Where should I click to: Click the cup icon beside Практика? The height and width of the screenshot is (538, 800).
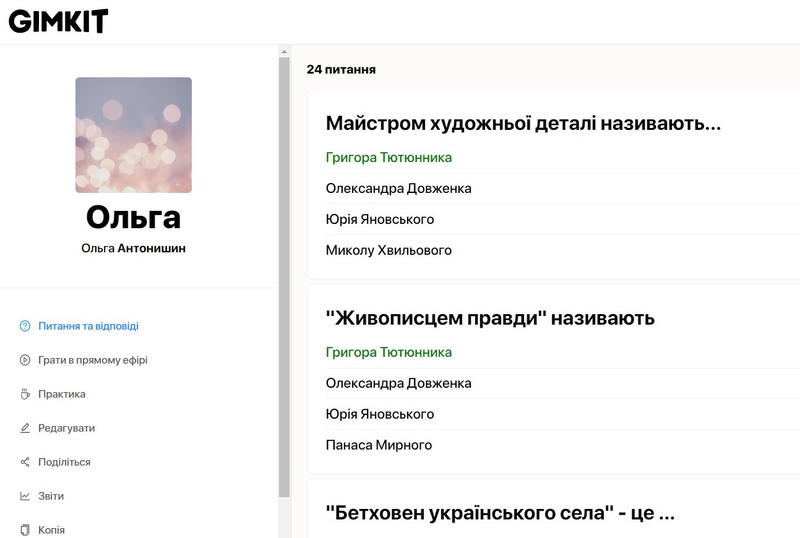(25, 394)
